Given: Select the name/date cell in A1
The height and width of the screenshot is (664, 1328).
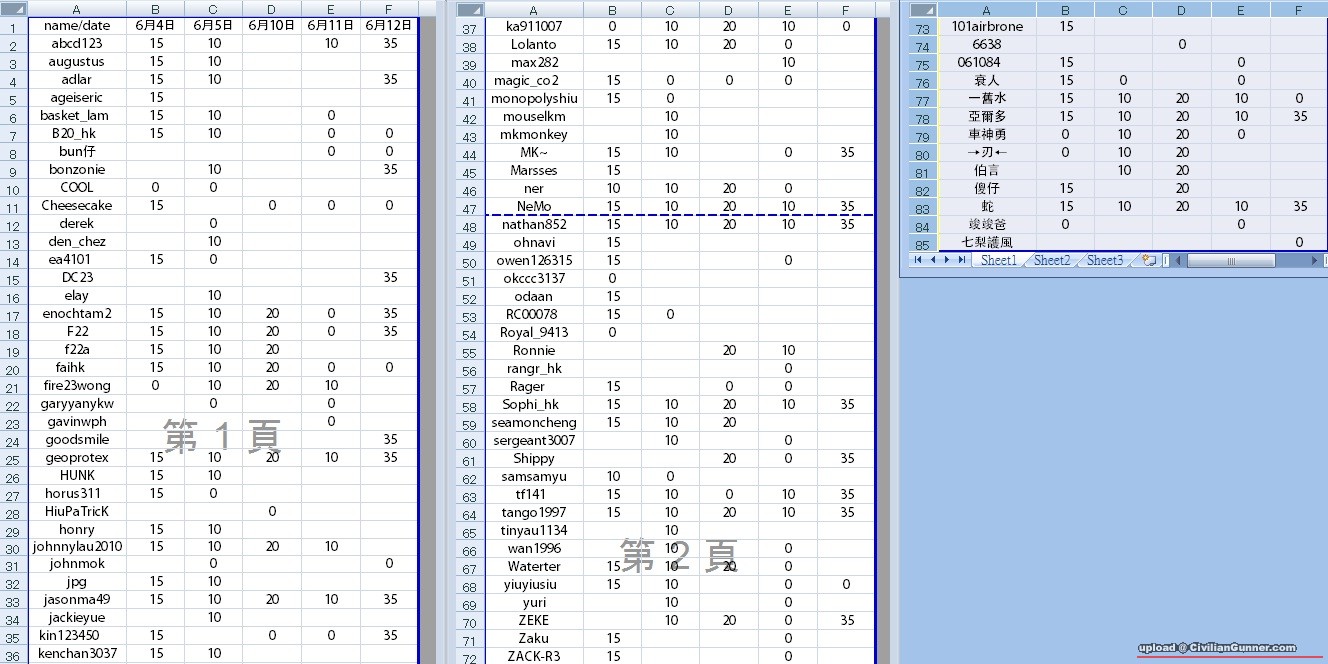Looking at the screenshot, I should [77, 25].
